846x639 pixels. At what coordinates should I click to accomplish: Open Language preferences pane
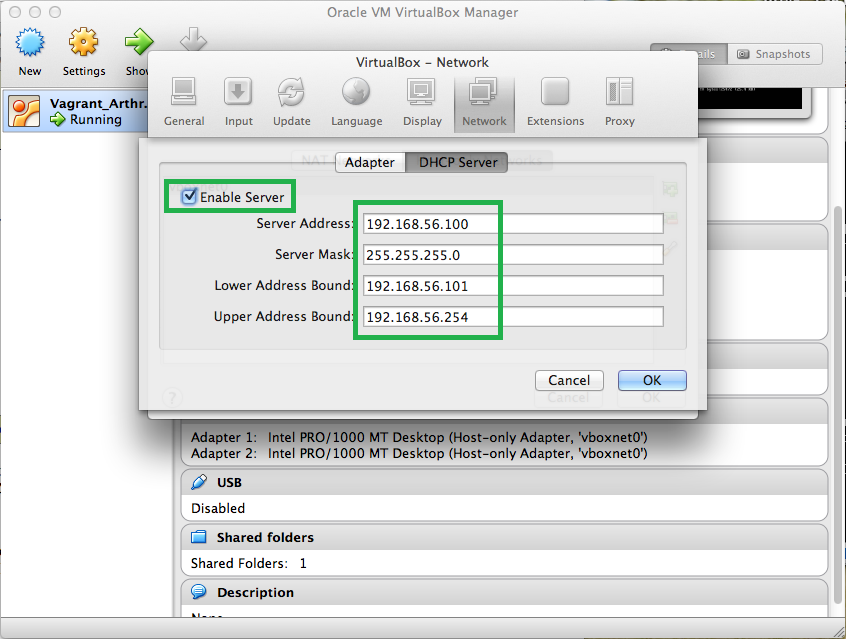point(357,102)
